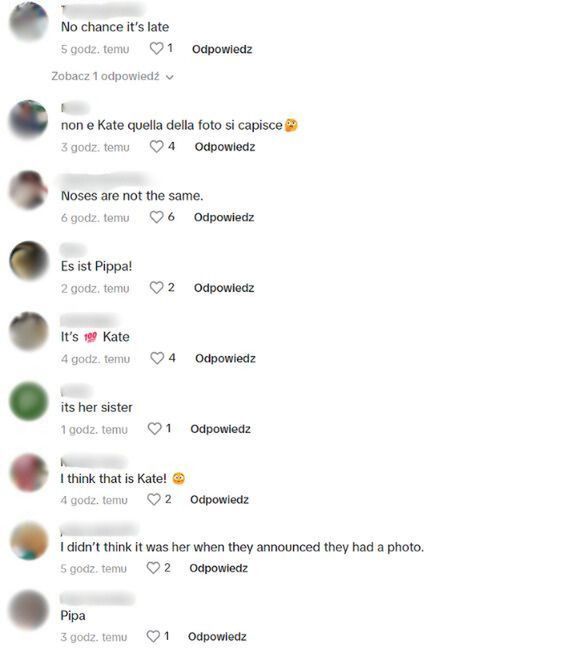Heart the 'I think that is Kate!' comment

154,499
